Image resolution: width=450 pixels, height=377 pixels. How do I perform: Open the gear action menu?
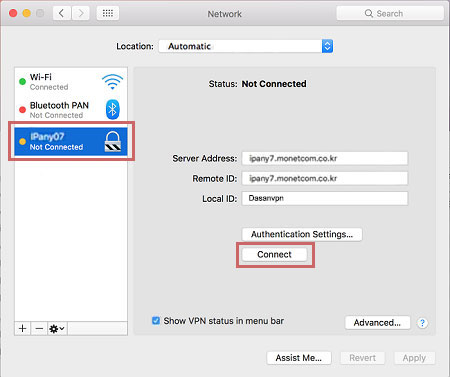(57, 329)
